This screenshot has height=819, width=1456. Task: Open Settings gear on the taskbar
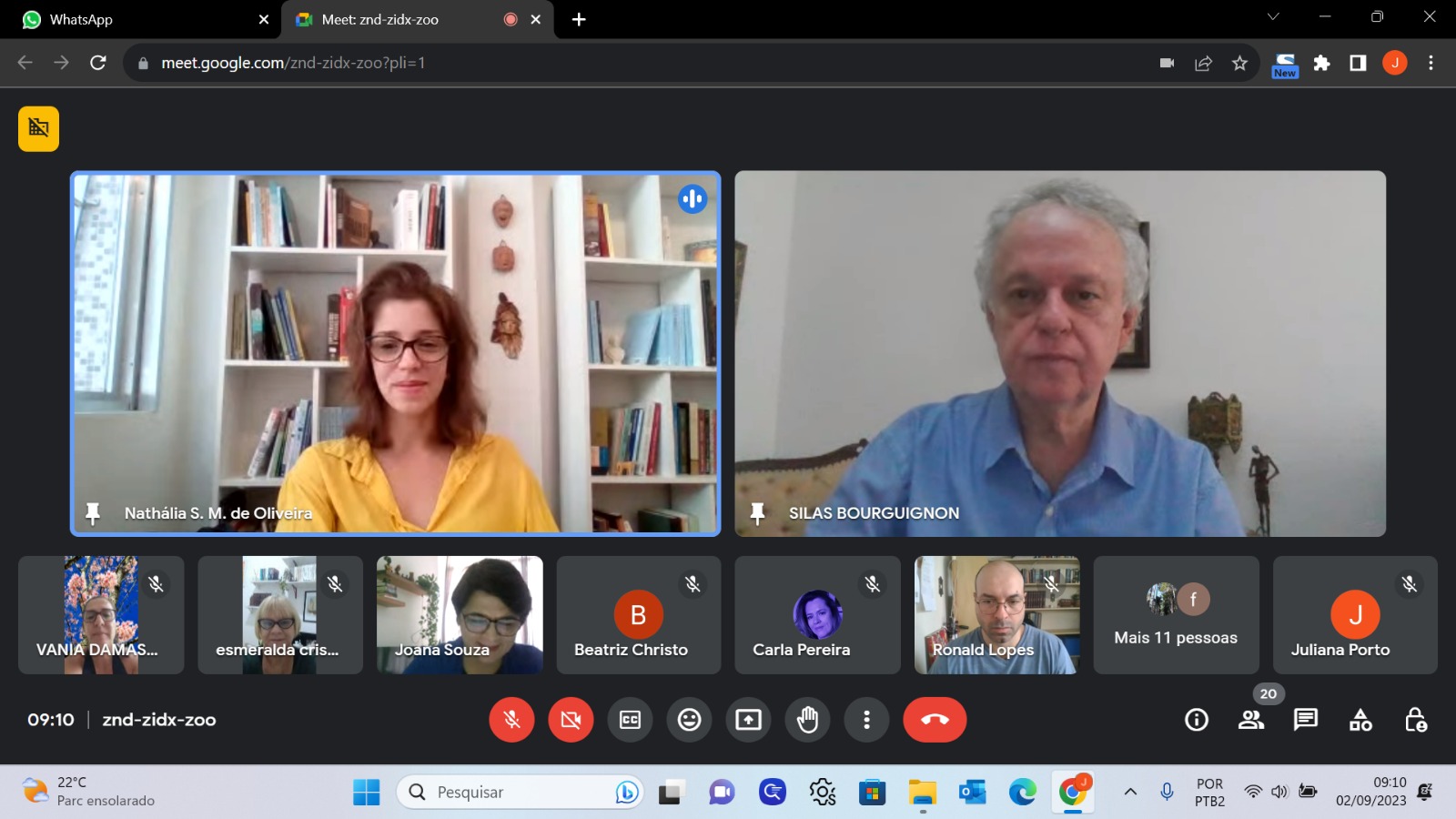coord(822,793)
